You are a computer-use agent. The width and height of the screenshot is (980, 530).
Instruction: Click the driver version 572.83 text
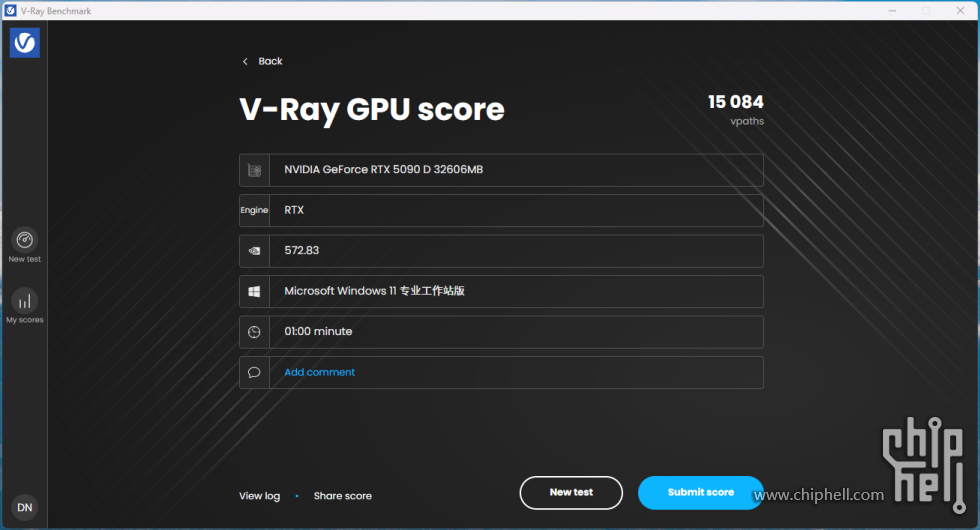(301, 250)
